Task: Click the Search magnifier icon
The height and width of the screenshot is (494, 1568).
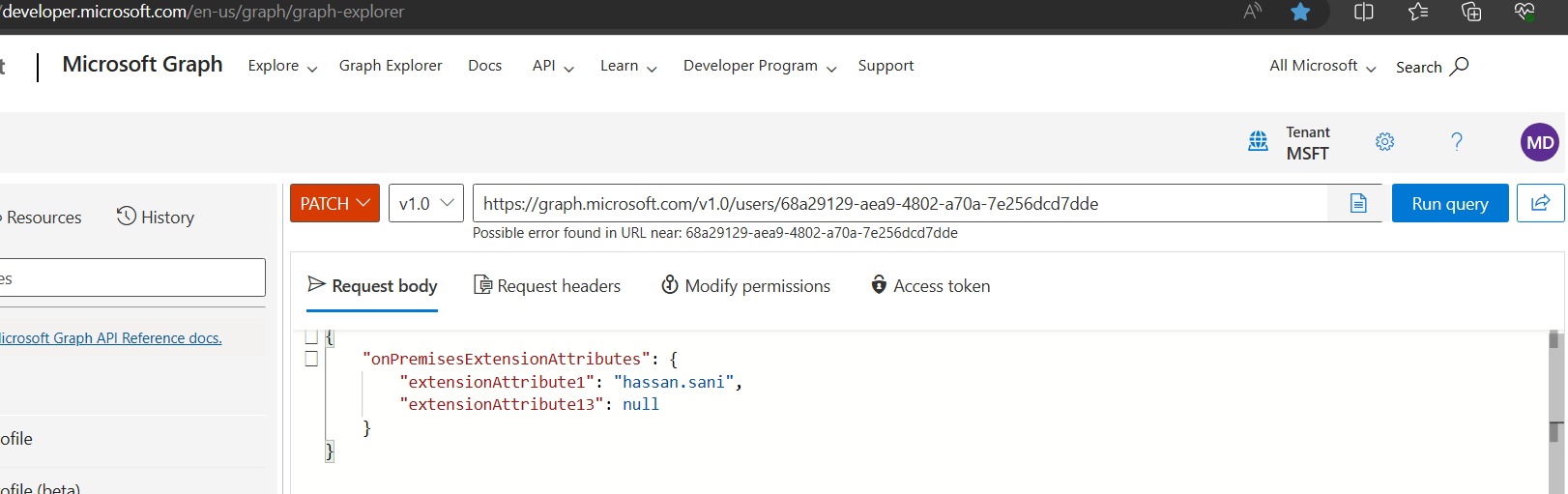Action: pos(1460,66)
